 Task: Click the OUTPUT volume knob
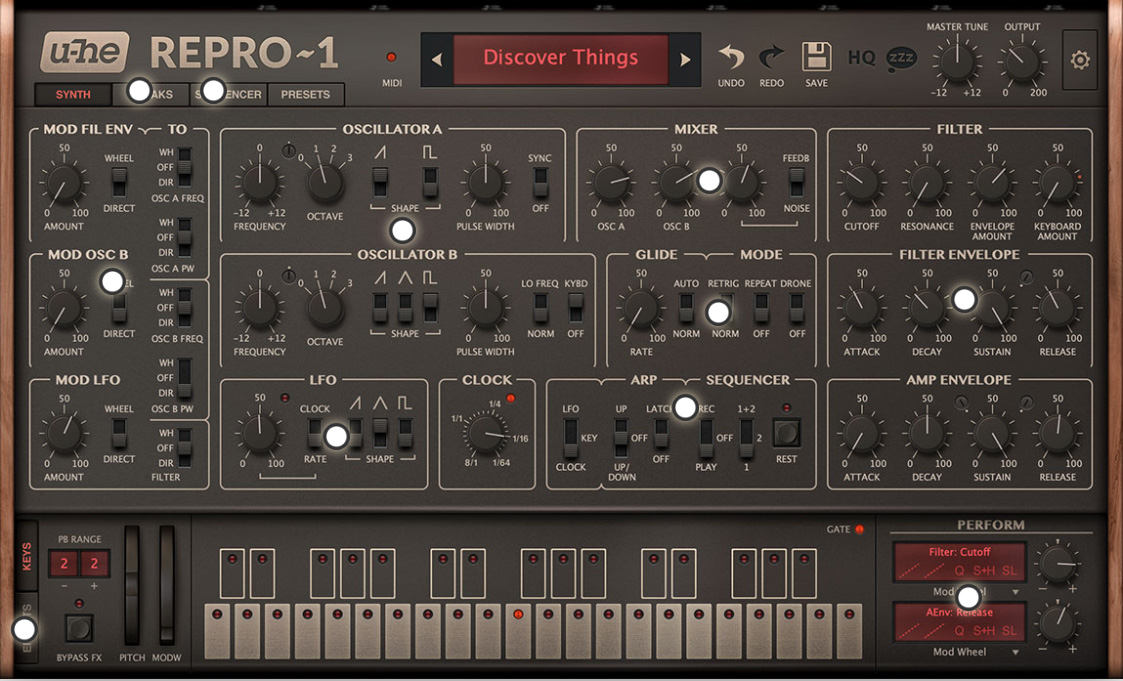coord(1022,61)
